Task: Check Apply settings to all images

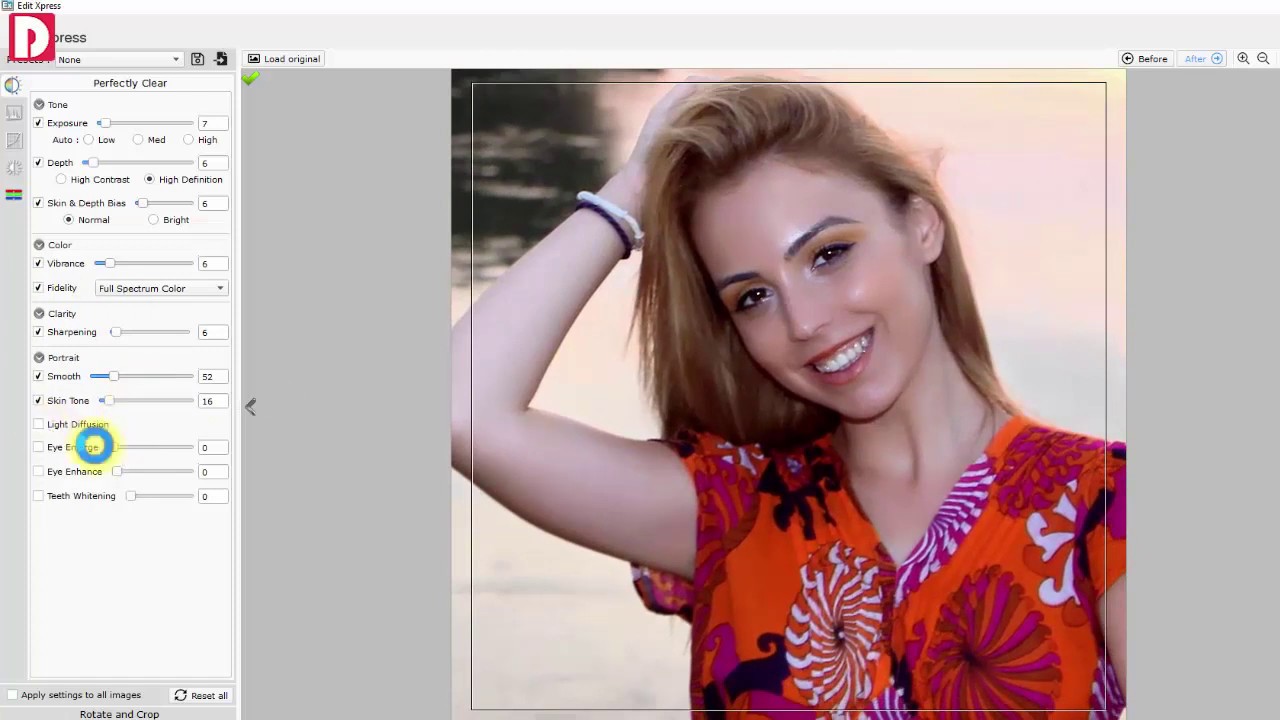Action: click(x=12, y=695)
